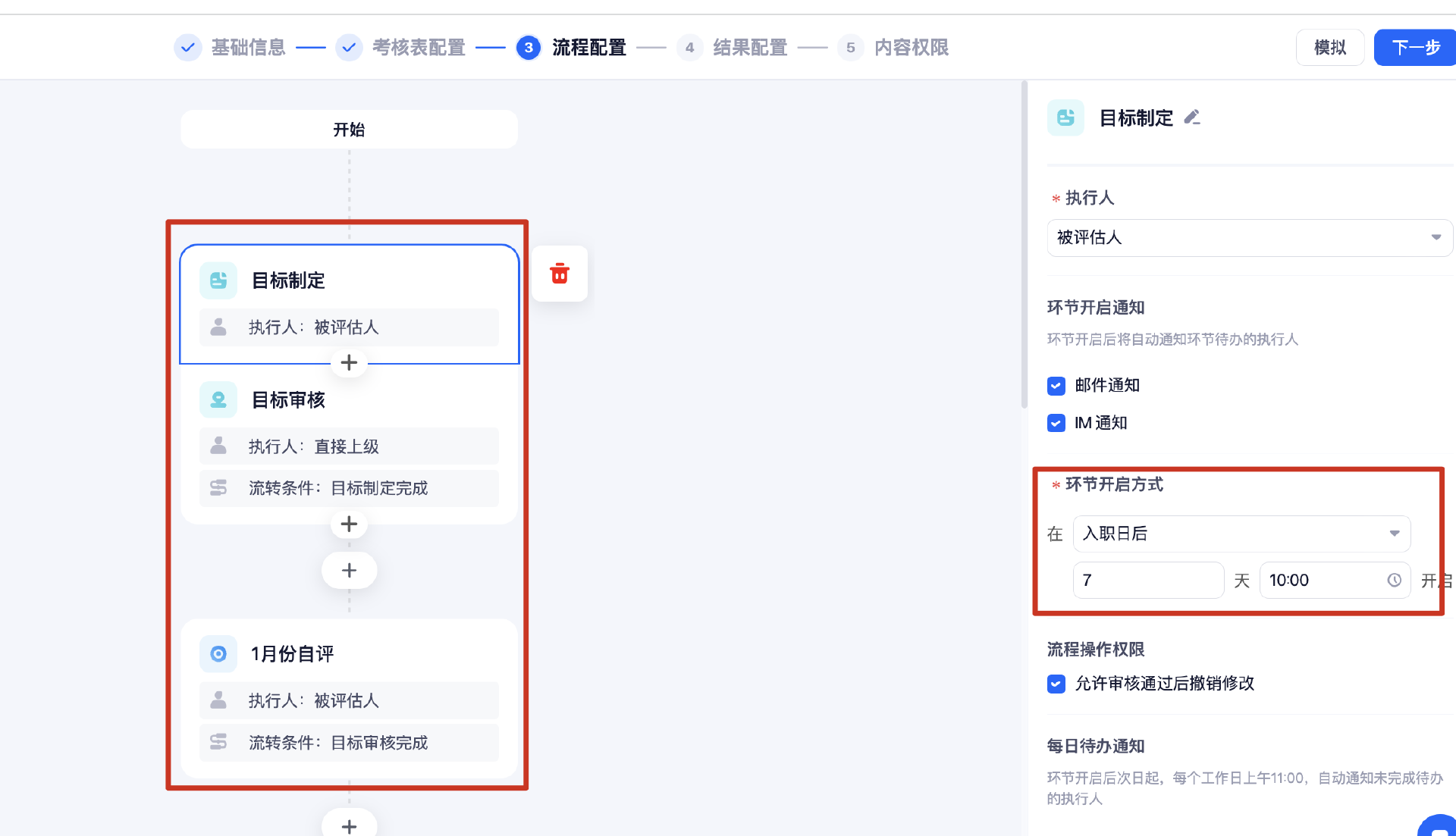Go to step 基础信息
This screenshot has width=1456, height=836.
[247, 48]
